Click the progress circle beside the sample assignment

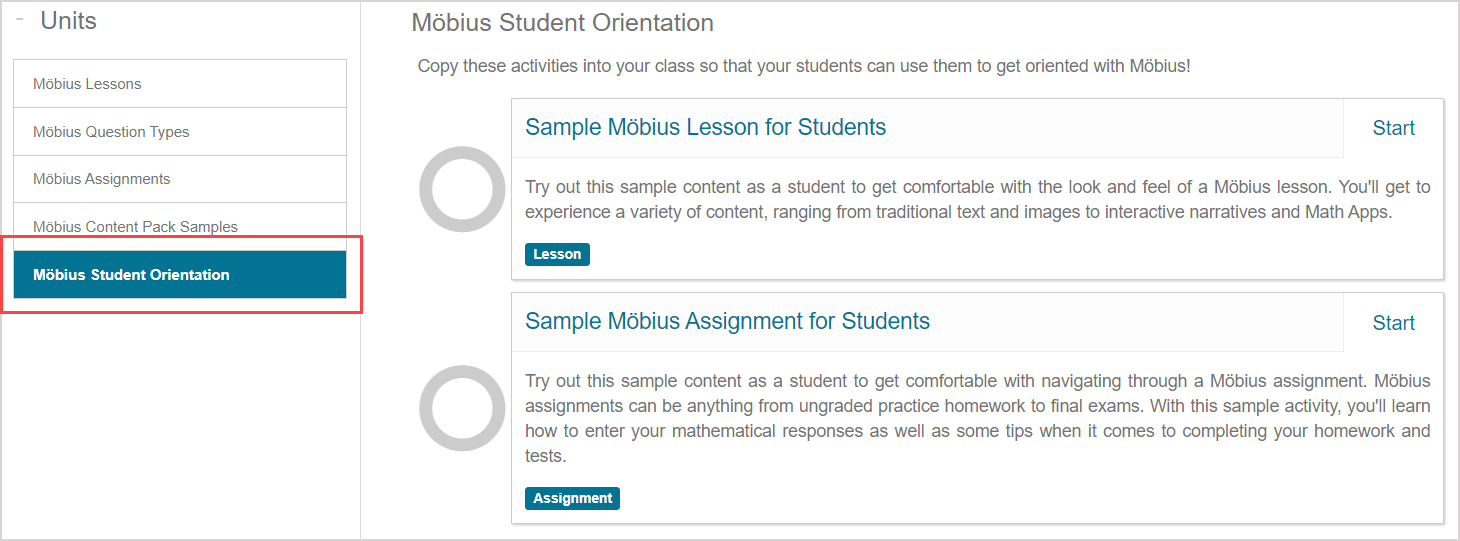[462, 408]
